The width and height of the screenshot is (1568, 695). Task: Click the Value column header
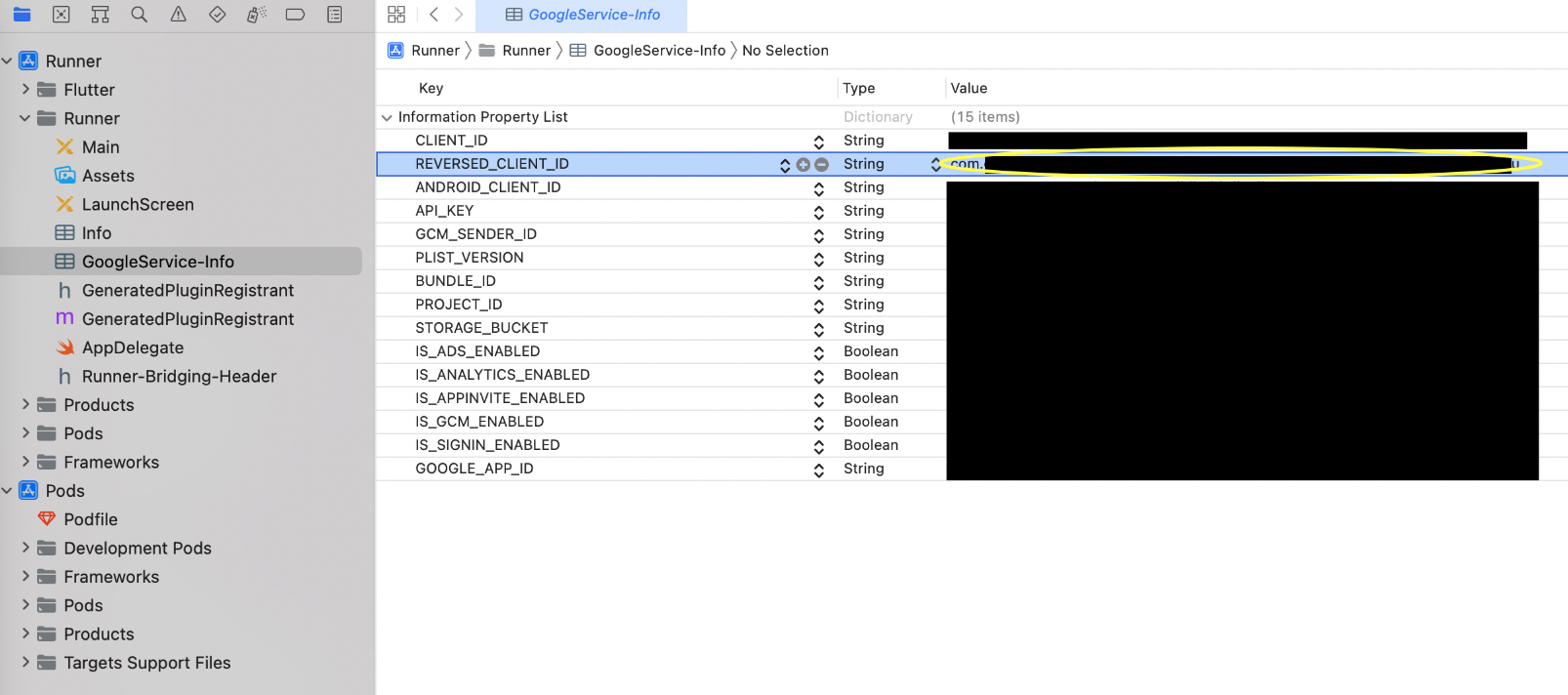tap(970, 88)
